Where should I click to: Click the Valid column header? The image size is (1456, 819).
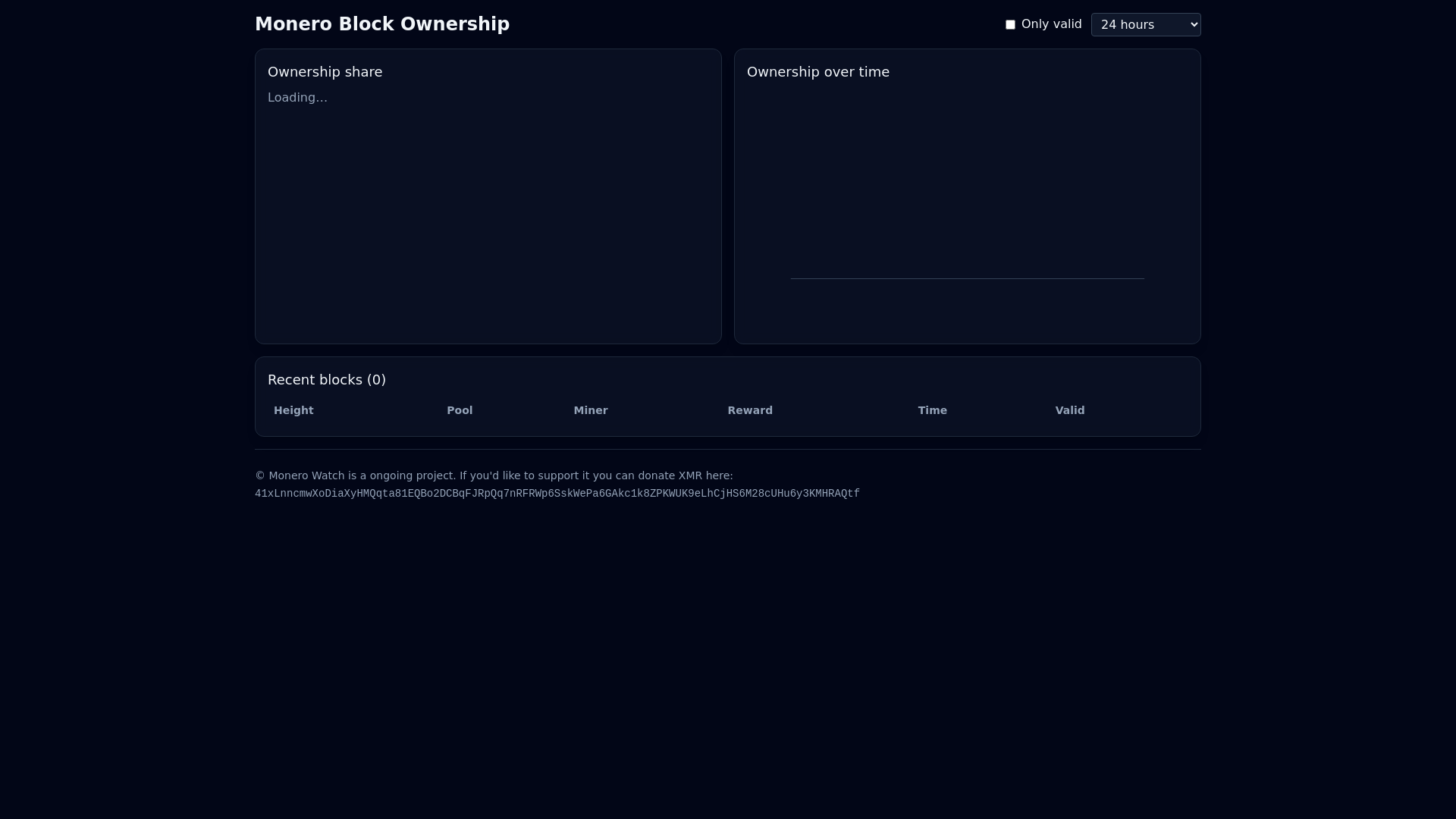point(1070,410)
